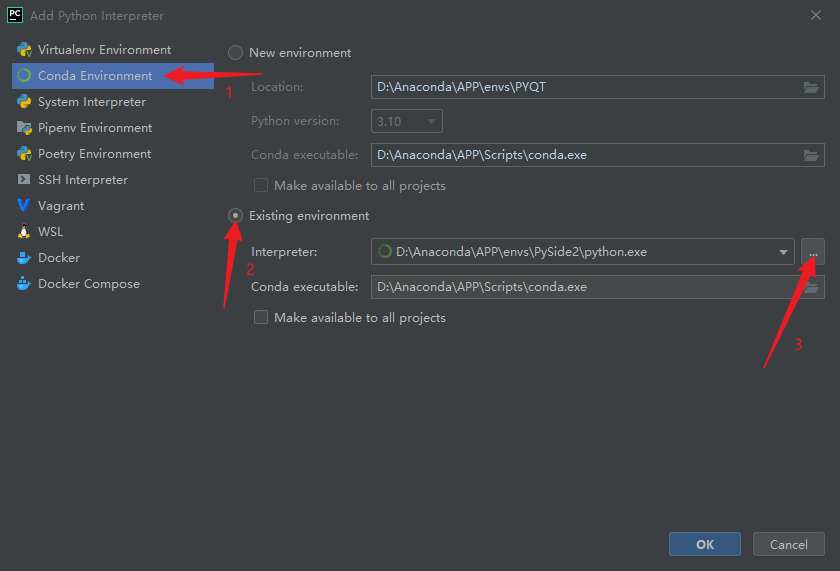Select WSL in the sidebar list
840x571 pixels.
[x=112, y=231]
